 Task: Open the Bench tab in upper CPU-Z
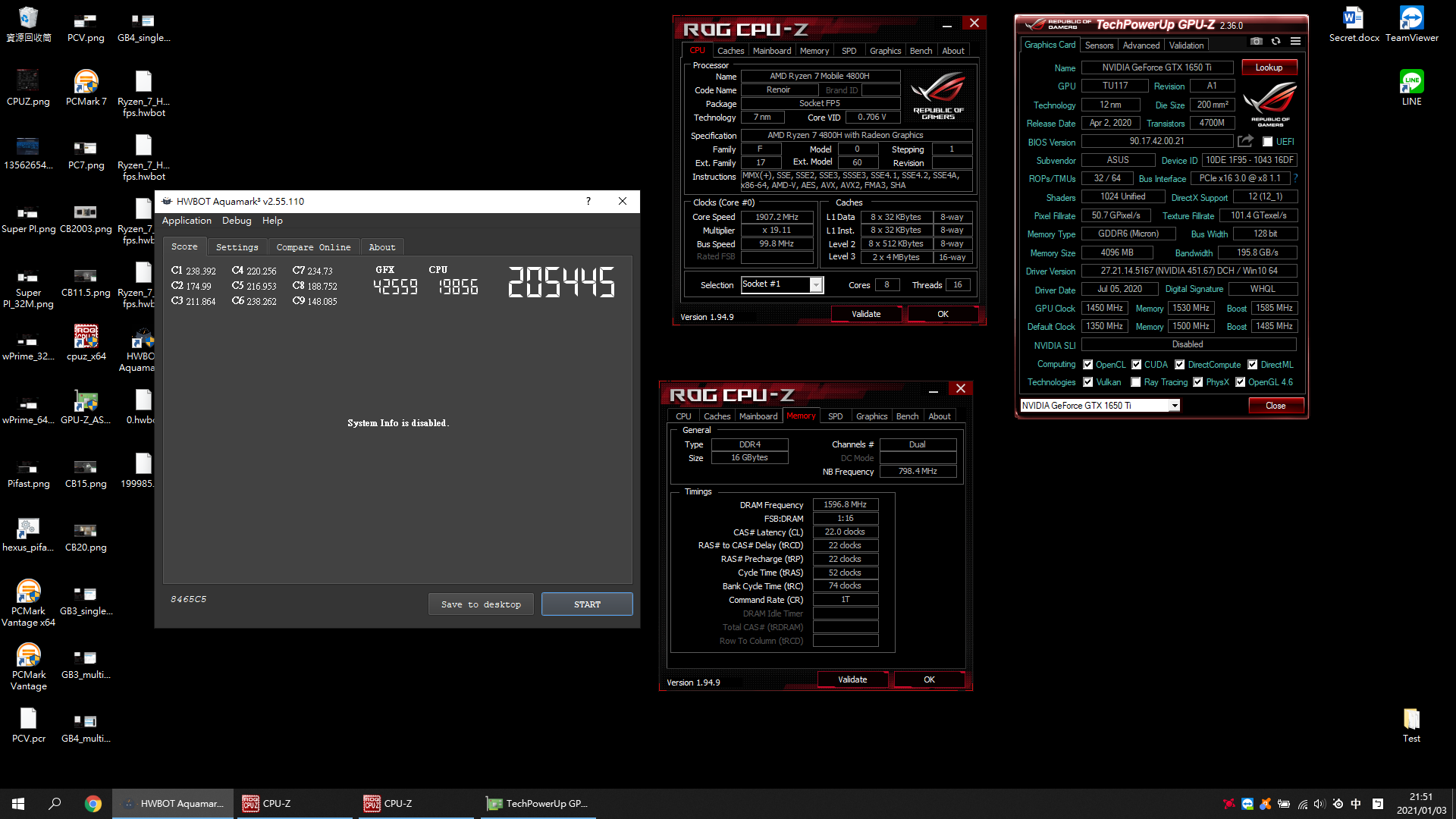[x=921, y=51]
